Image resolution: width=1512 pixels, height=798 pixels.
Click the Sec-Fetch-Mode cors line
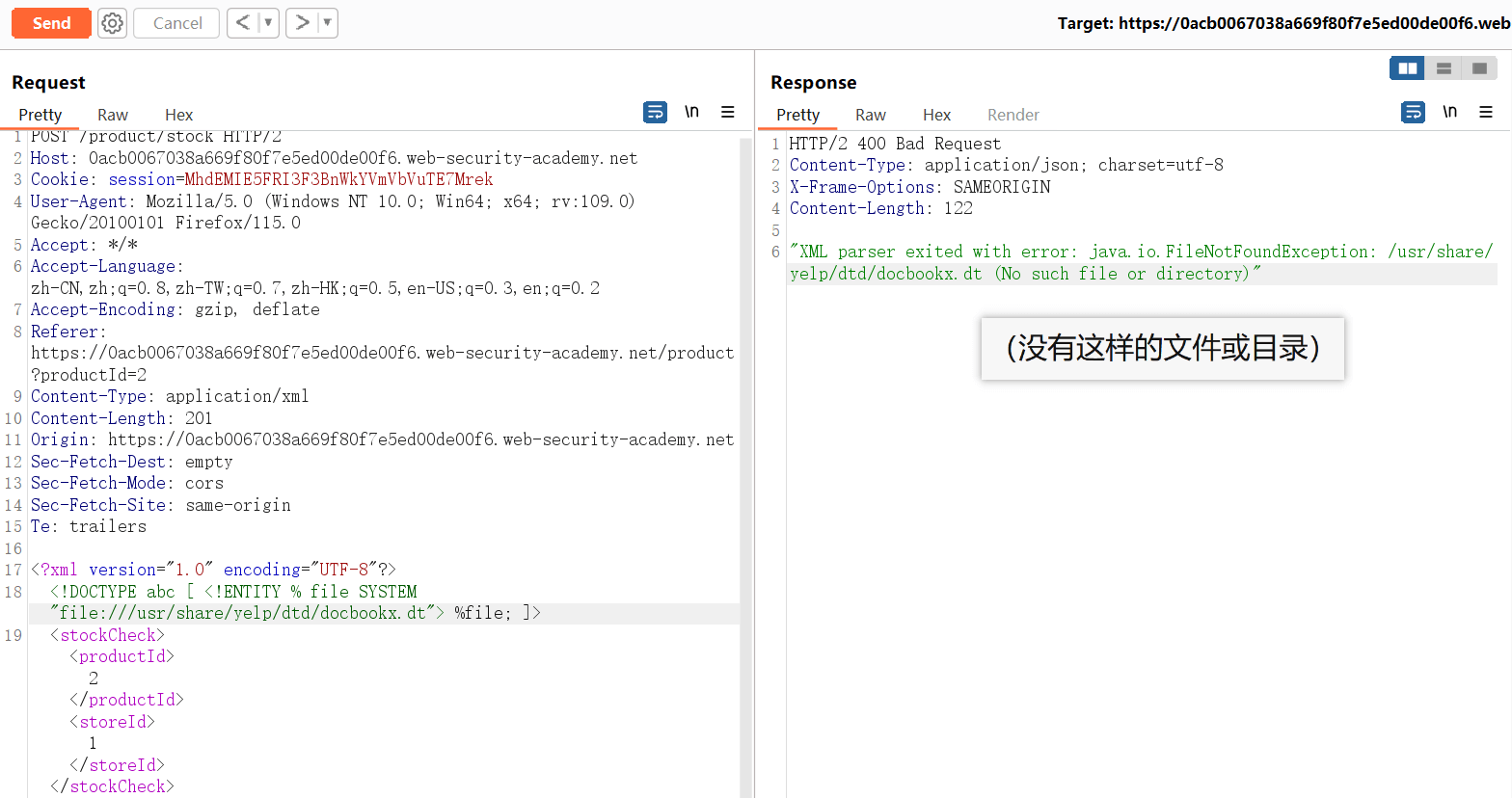click(x=126, y=483)
